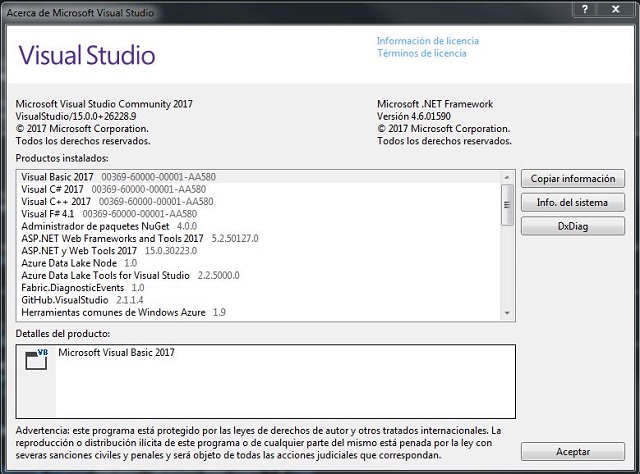Screen dimensions: 640x474
Task: Select ASP.NET y Web Tools 2017
Action: point(260,251)
